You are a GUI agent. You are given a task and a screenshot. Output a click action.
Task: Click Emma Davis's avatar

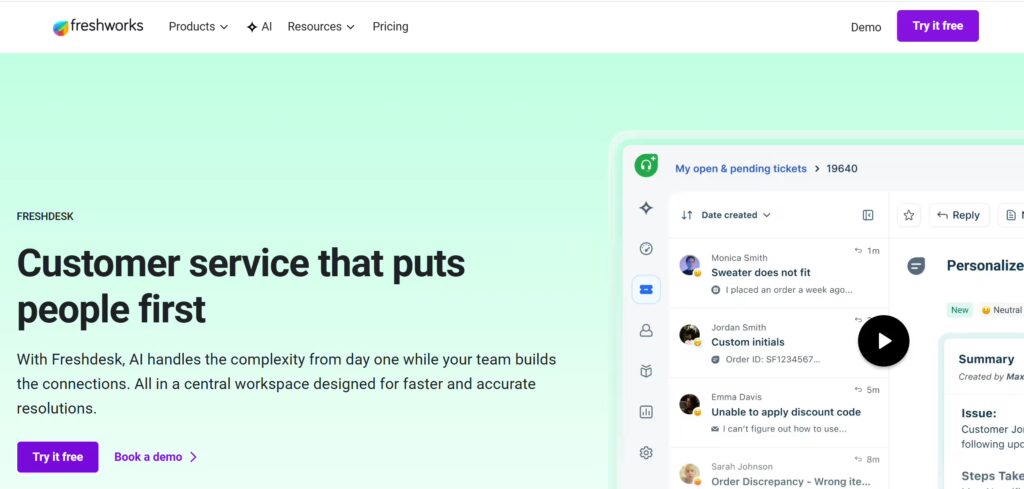tap(690, 405)
